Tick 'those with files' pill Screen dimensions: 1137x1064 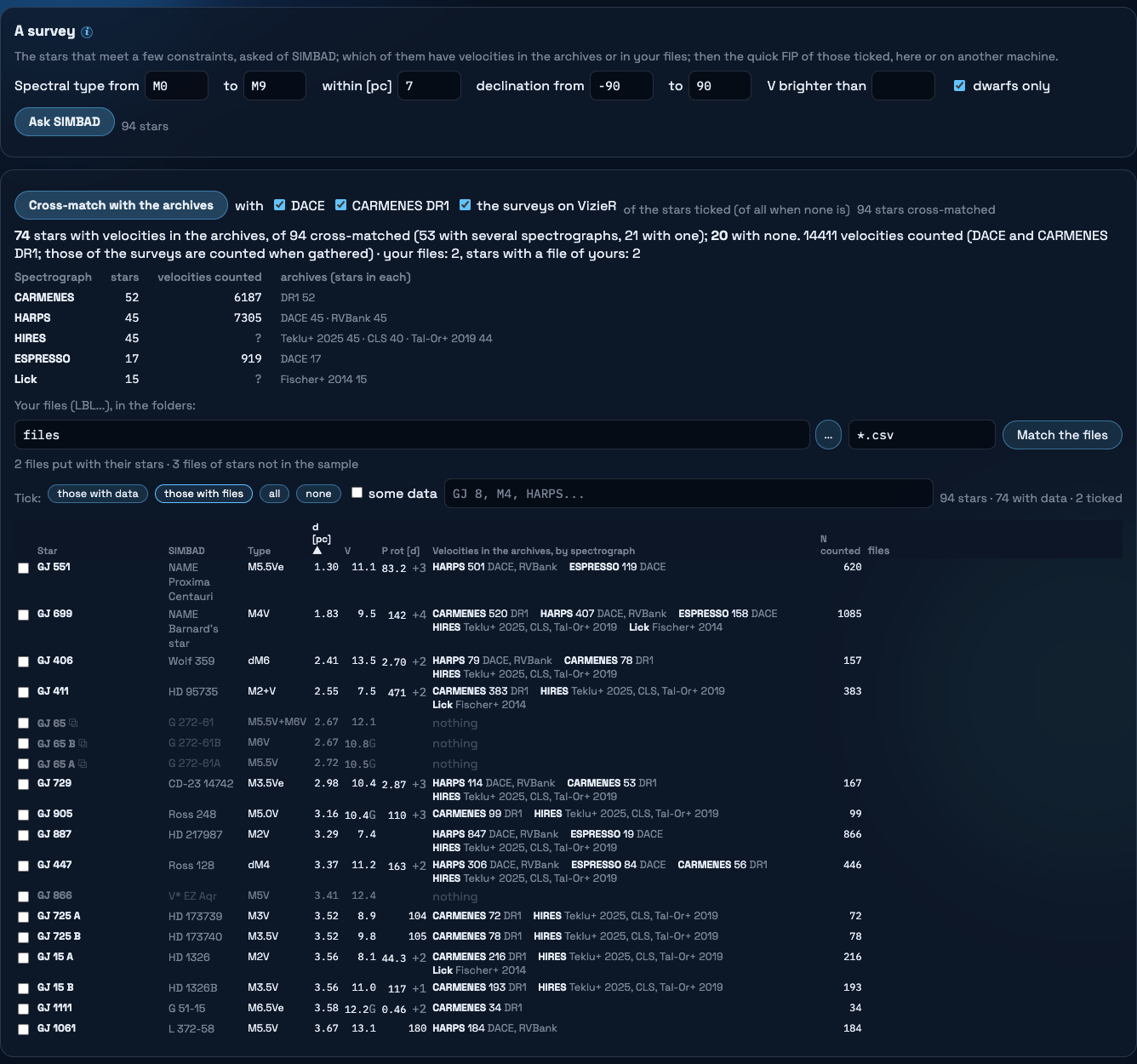tap(203, 494)
